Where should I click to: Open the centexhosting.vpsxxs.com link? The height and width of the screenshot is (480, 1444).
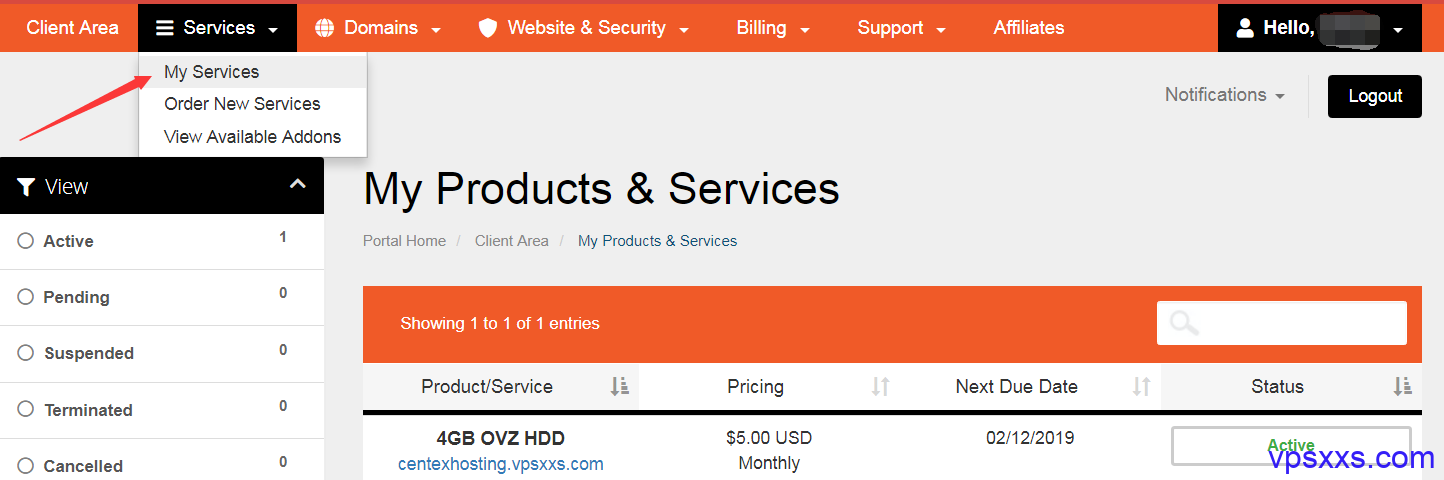pos(501,464)
